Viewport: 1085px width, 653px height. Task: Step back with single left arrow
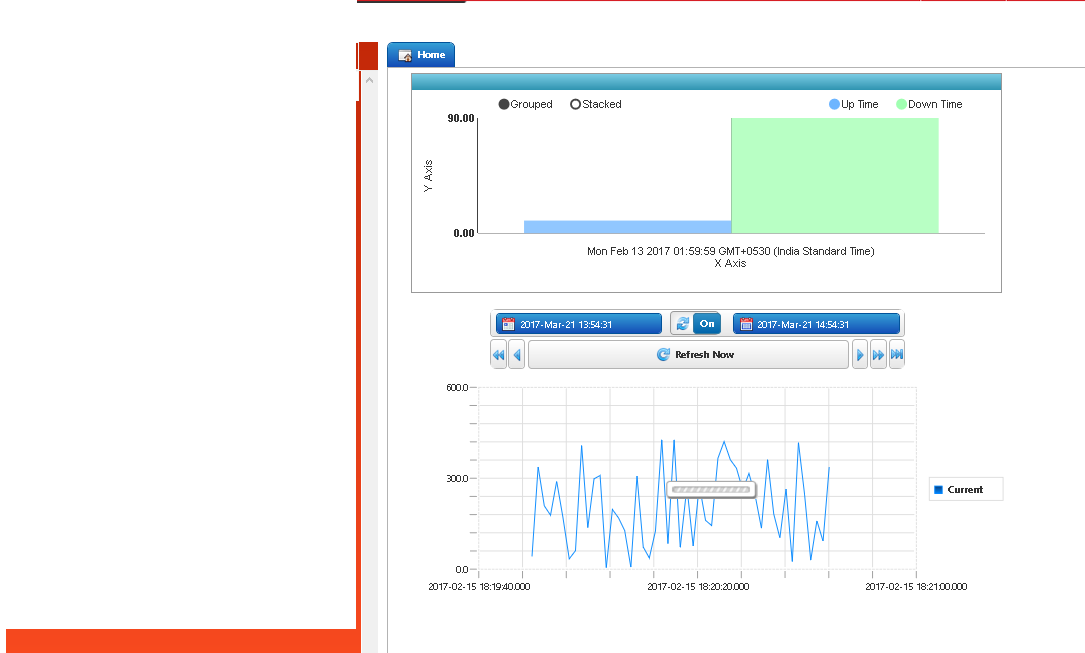[x=516, y=354]
